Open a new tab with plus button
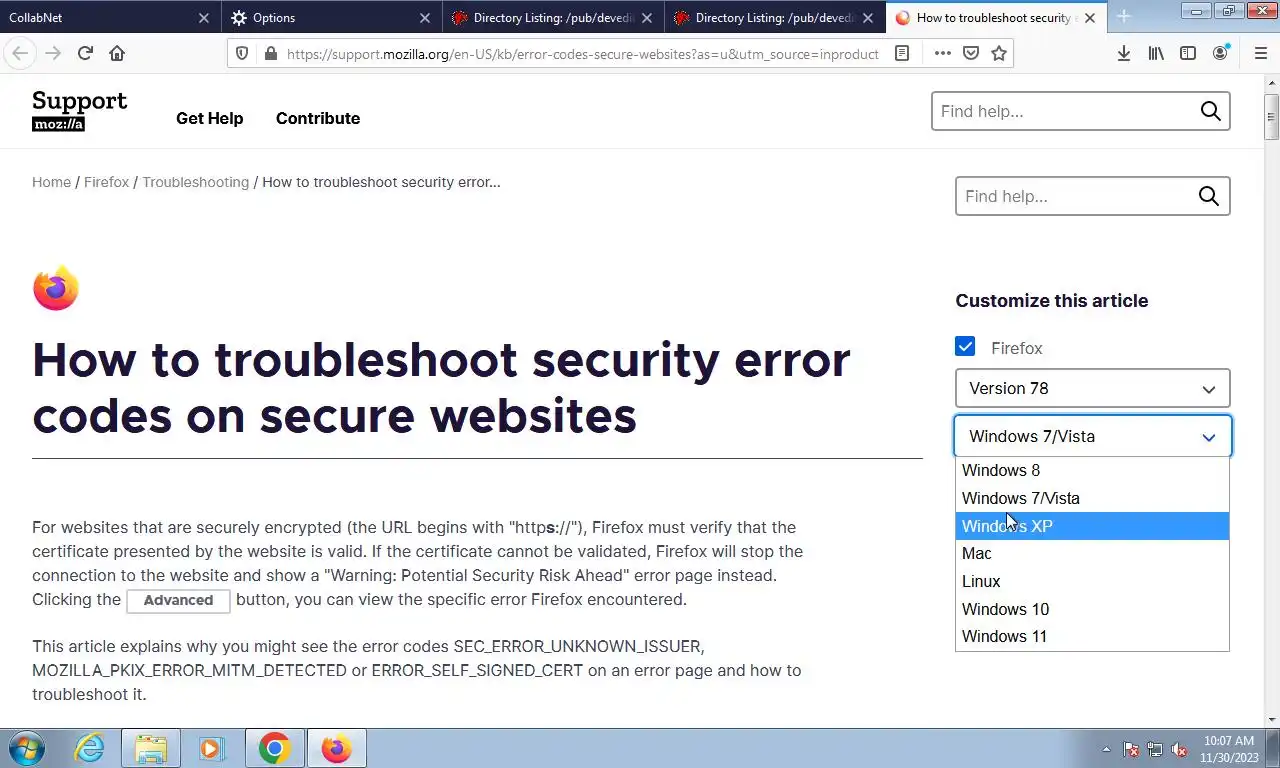Screen dimensions: 1280x768 (x=1123, y=17)
